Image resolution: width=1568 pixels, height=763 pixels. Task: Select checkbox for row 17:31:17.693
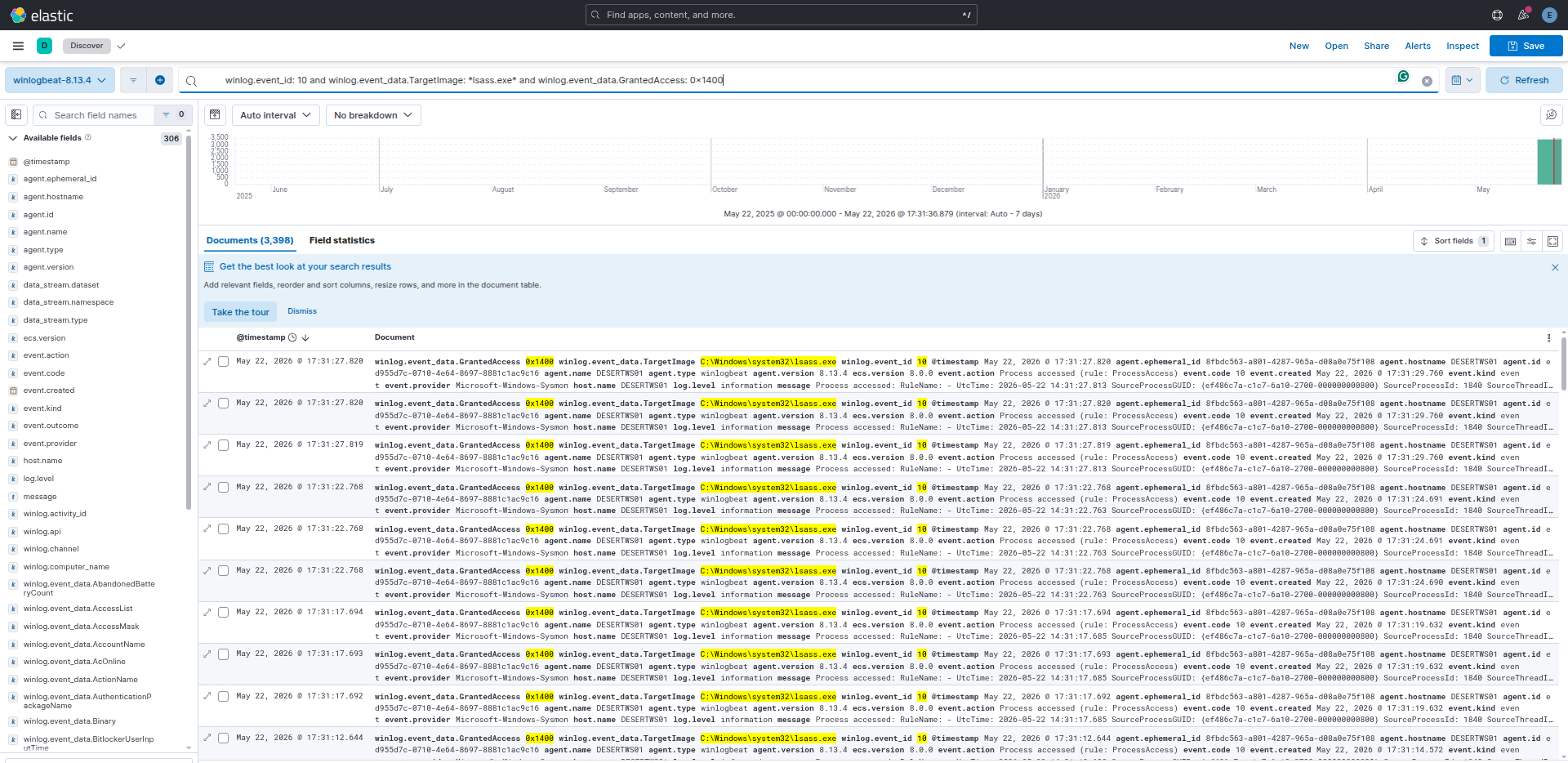coord(223,654)
